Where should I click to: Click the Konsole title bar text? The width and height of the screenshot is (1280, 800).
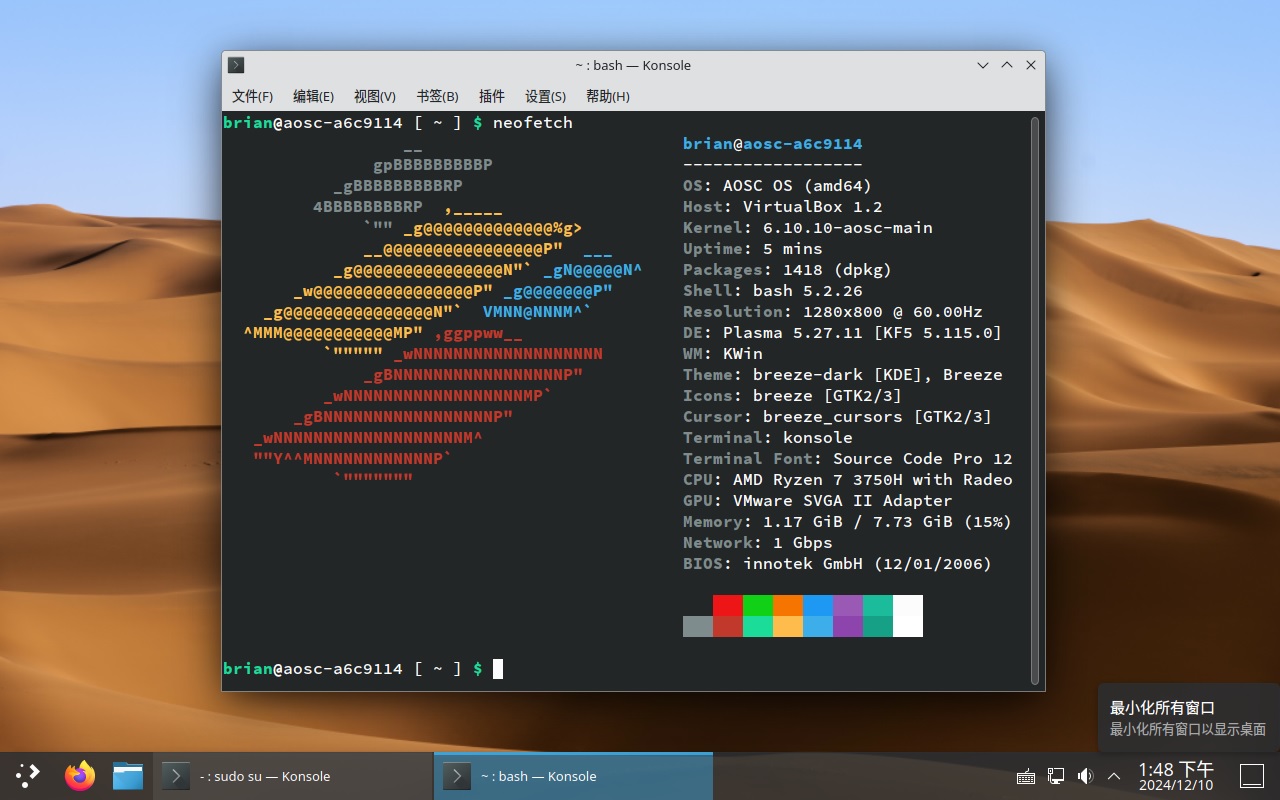(x=633, y=65)
